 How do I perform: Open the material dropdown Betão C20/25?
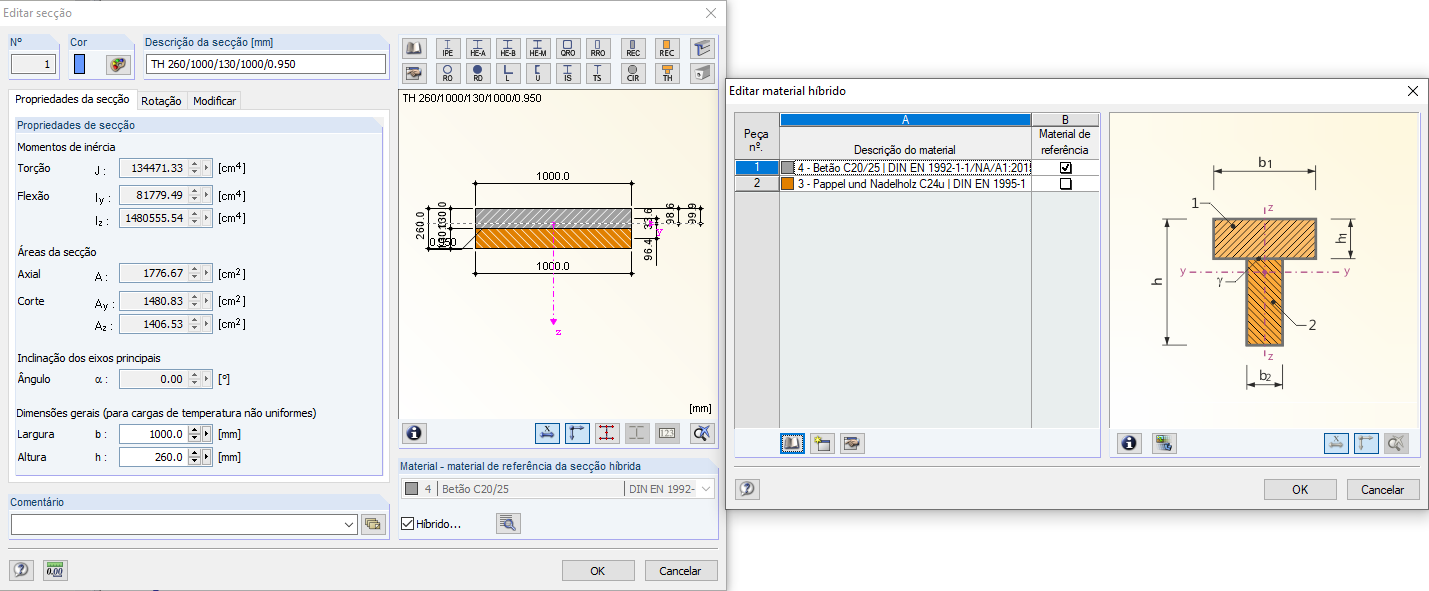pos(706,489)
